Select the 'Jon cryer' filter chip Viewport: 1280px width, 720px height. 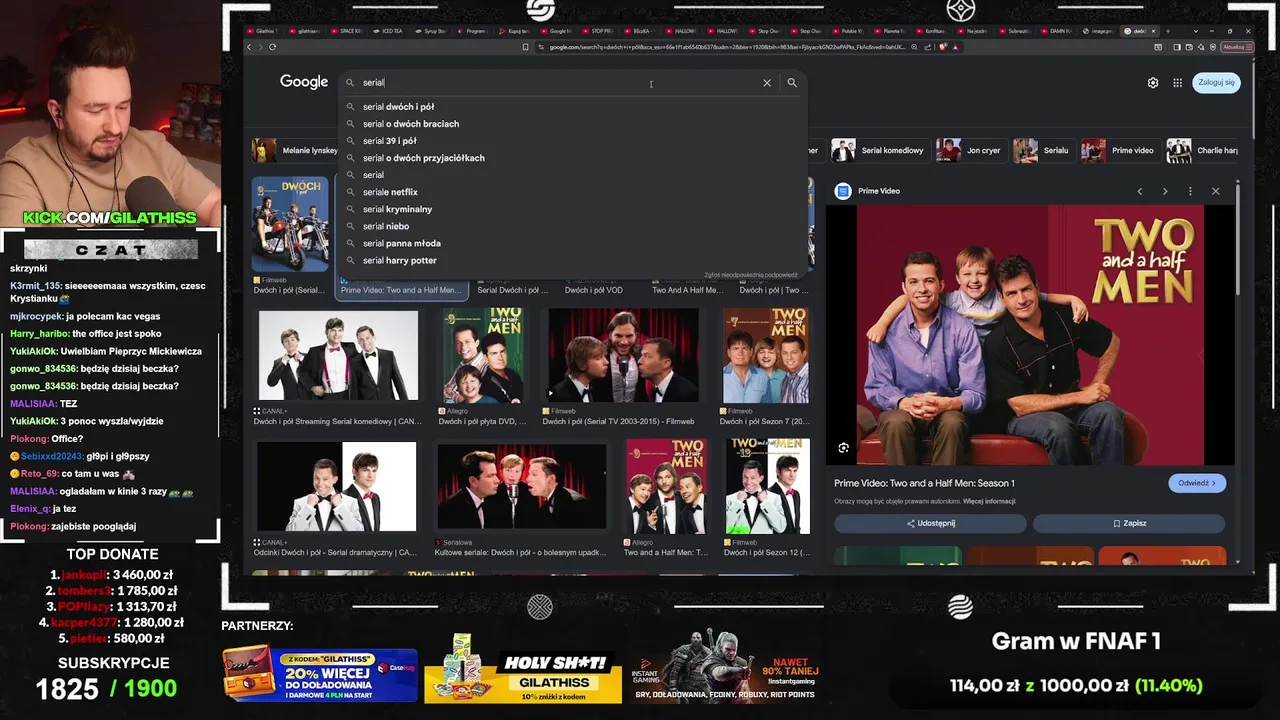970,151
